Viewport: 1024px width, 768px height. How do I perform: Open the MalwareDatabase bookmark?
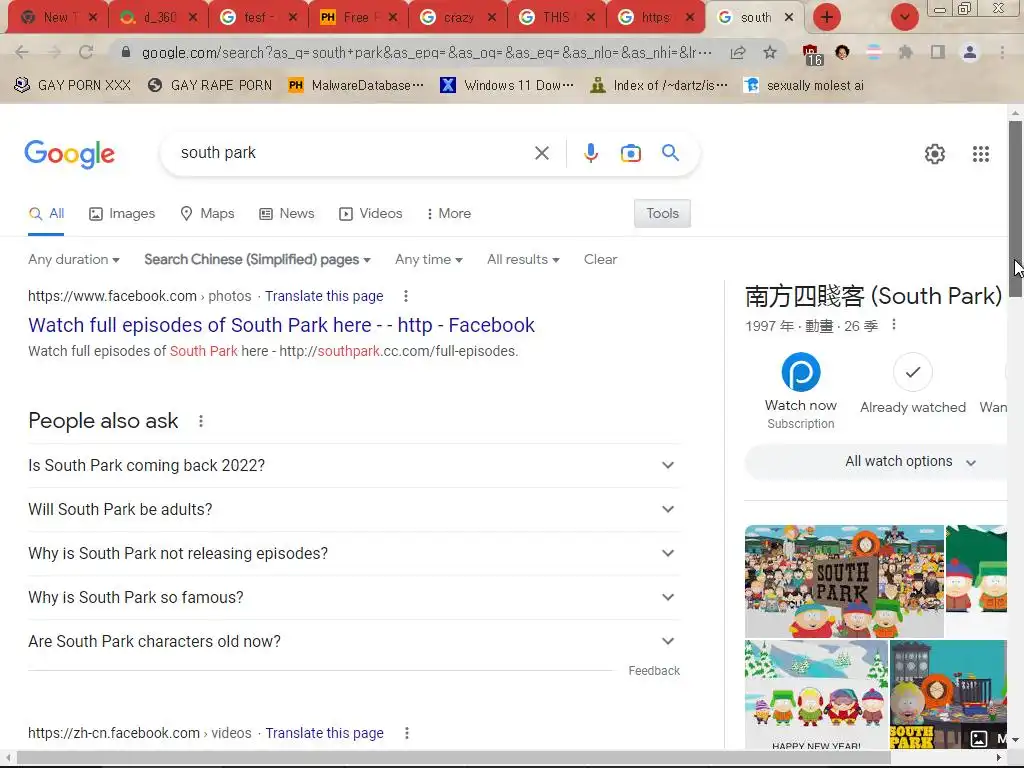356,86
